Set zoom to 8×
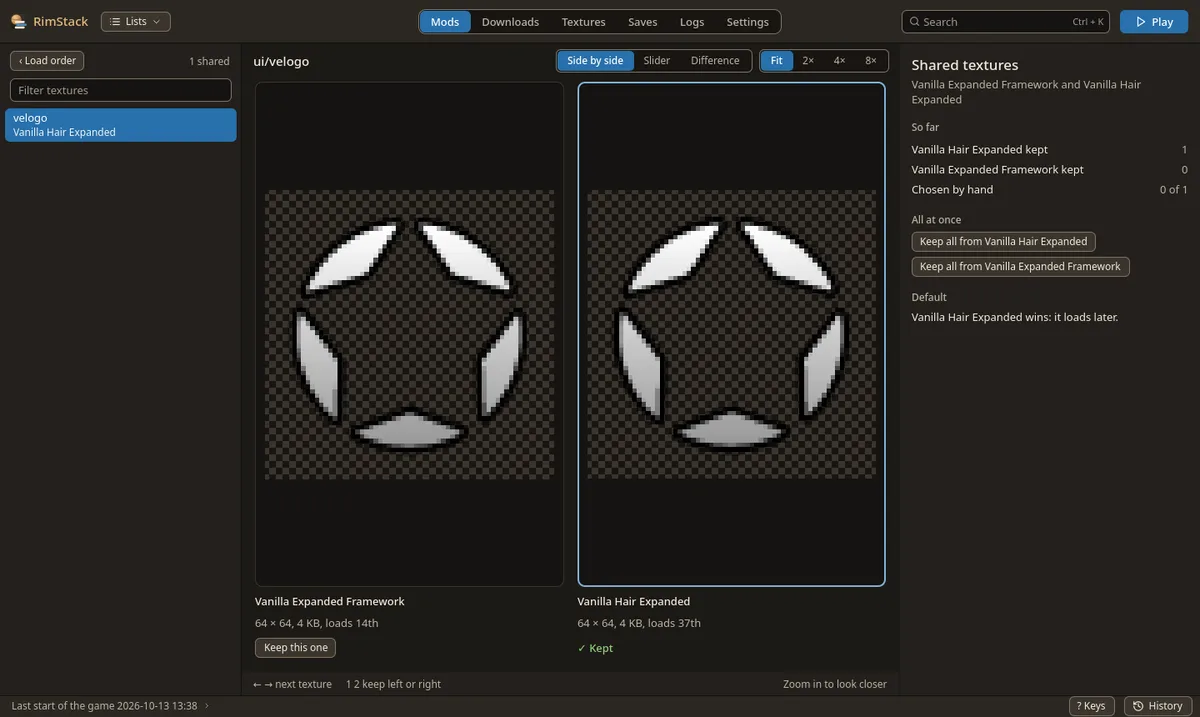 [x=871, y=61]
